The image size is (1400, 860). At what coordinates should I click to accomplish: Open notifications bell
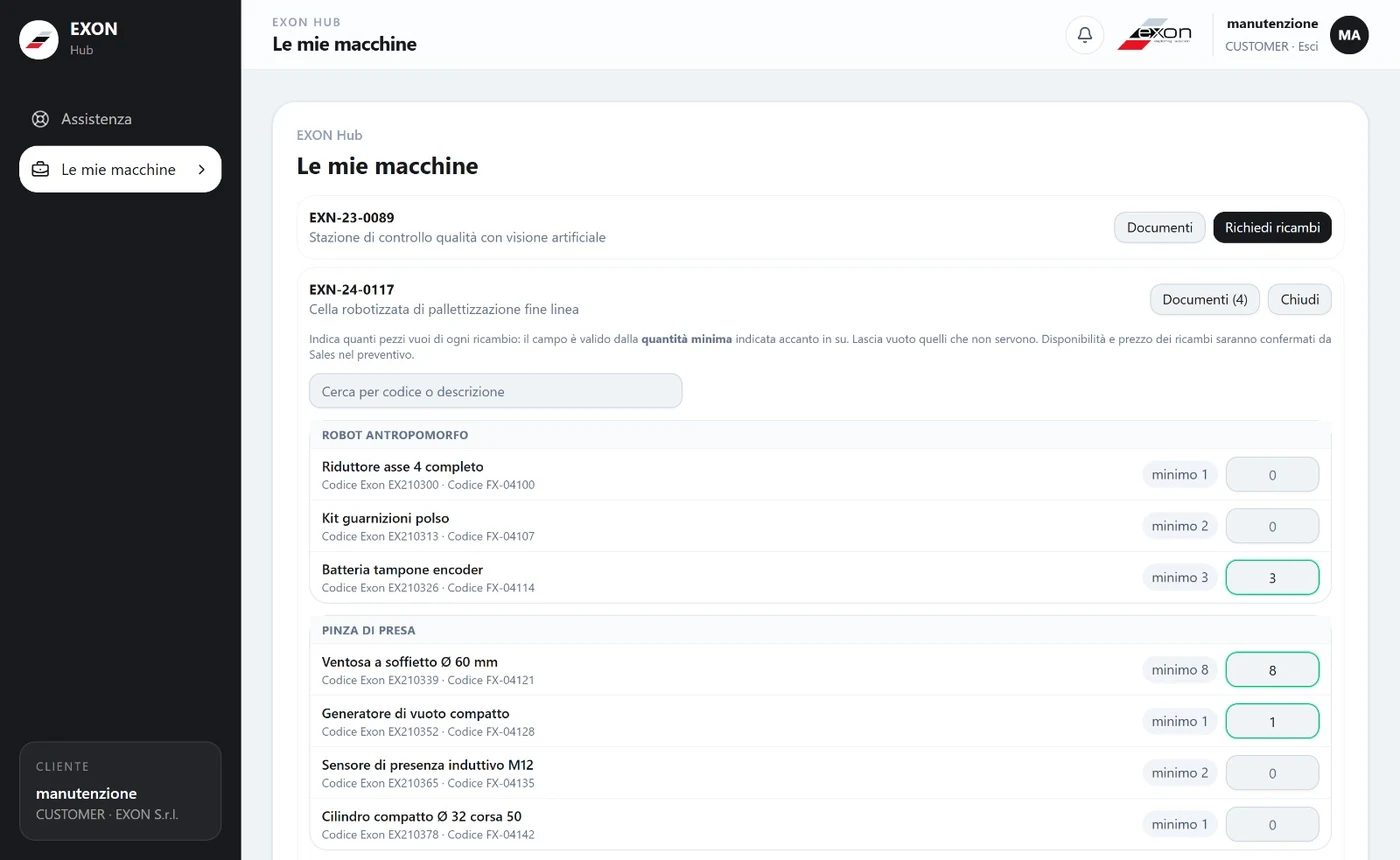[x=1085, y=35]
